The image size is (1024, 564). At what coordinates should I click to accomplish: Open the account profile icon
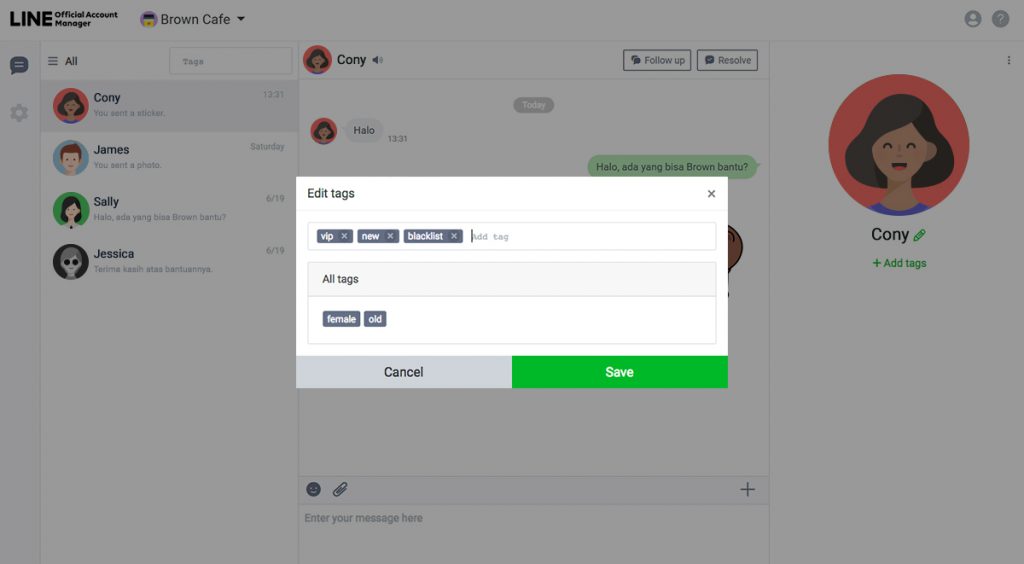(x=973, y=19)
